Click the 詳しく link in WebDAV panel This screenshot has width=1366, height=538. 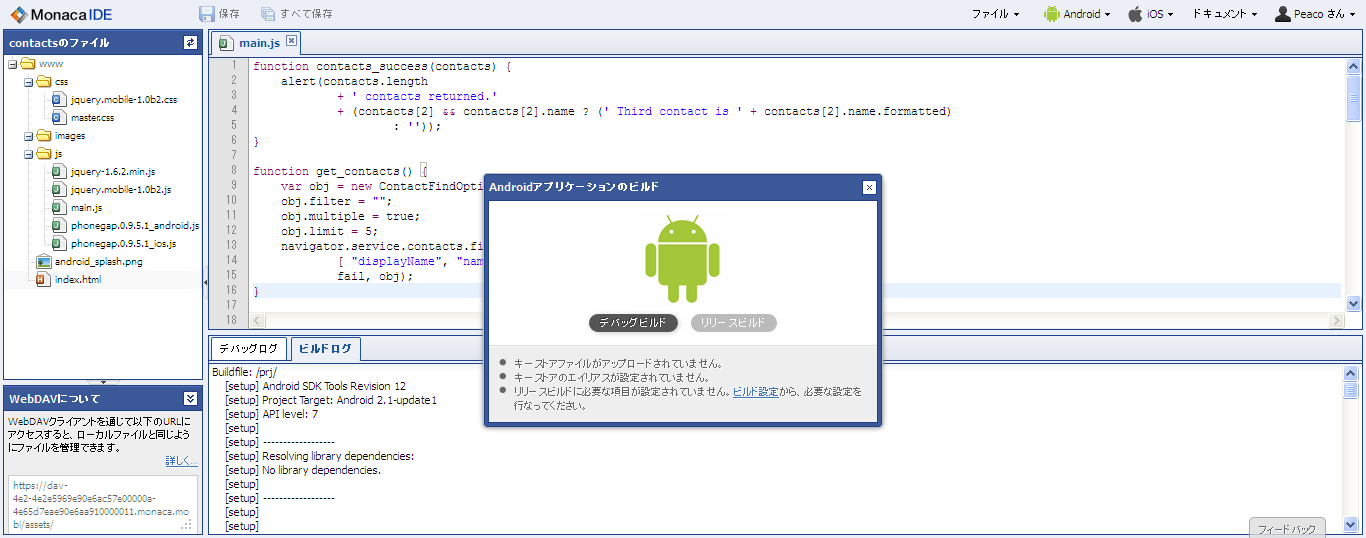[x=181, y=461]
